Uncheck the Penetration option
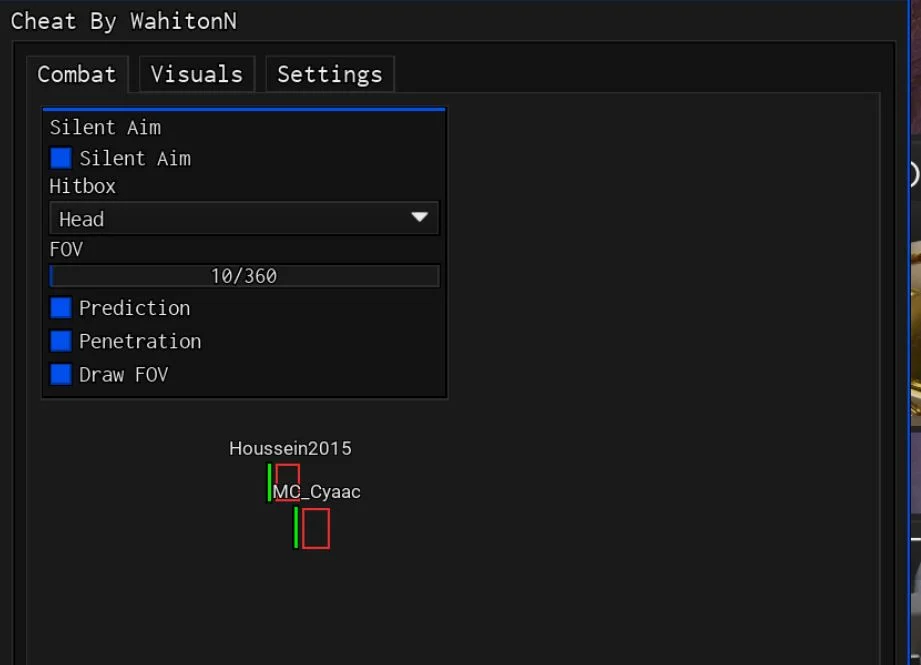 [61, 341]
